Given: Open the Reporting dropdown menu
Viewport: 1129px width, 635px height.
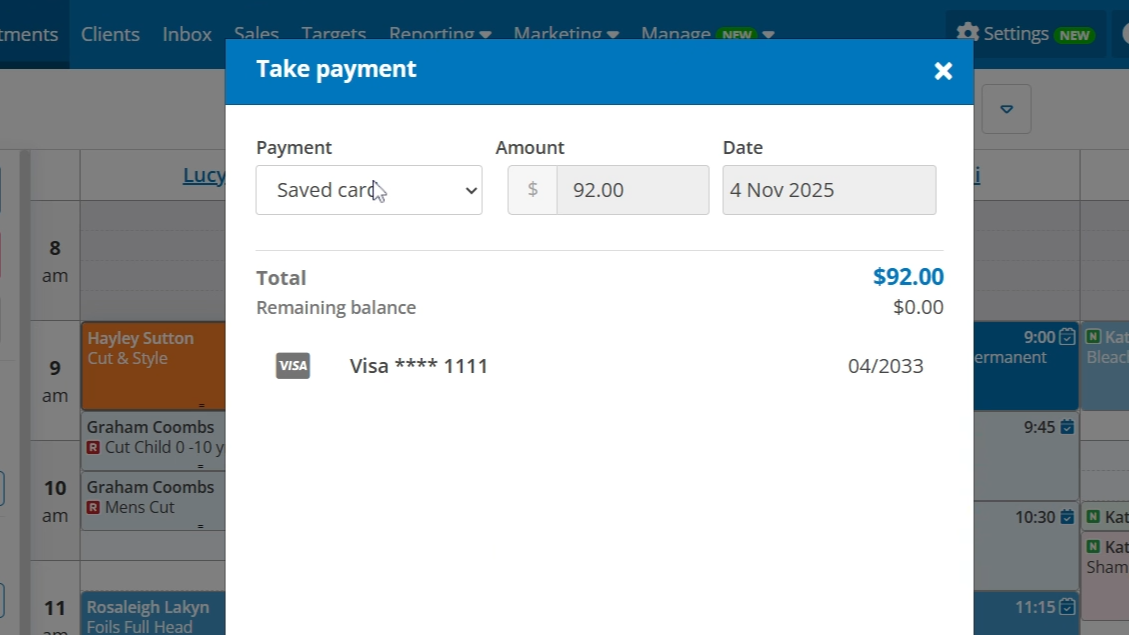Looking at the screenshot, I should coord(440,33).
